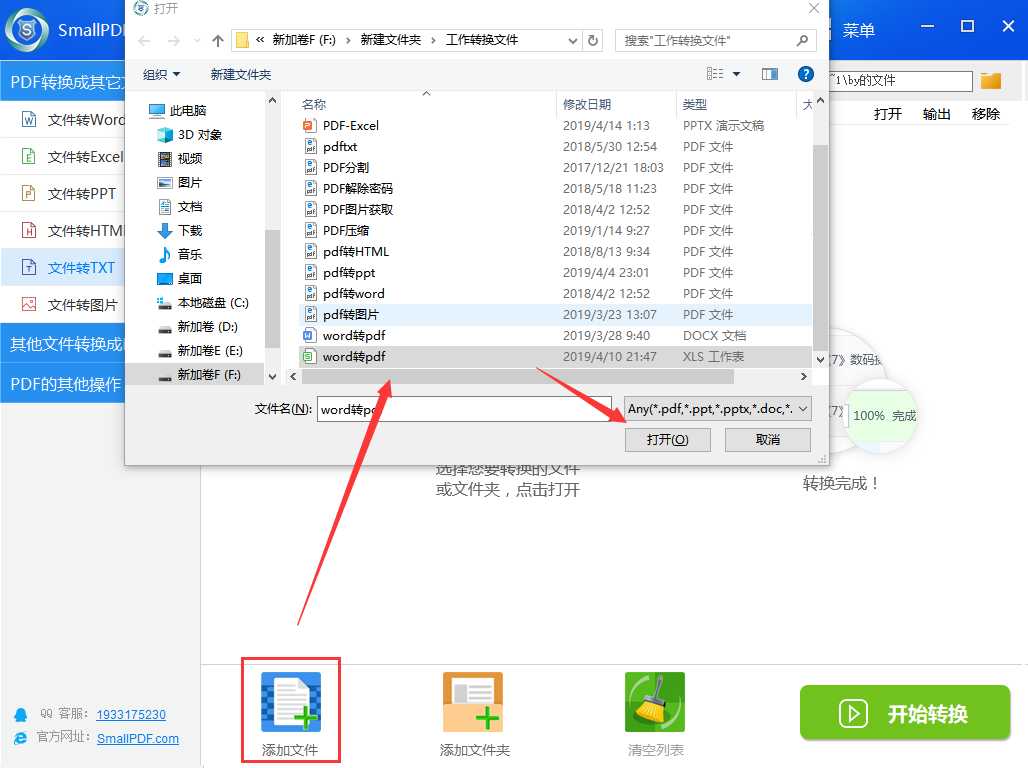Click the 新建文件夹 toolbar button
The image size is (1028, 768).
[241, 74]
